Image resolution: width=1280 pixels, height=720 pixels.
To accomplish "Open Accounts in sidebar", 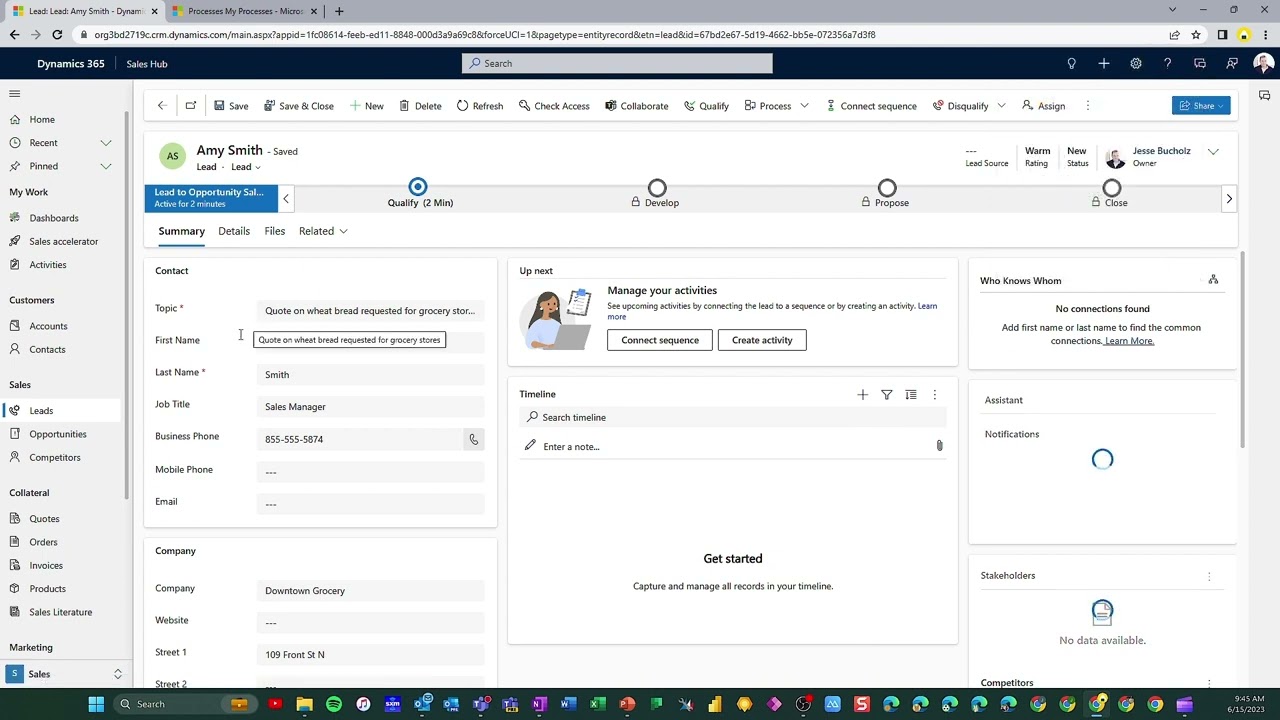I will click(x=48, y=326).
